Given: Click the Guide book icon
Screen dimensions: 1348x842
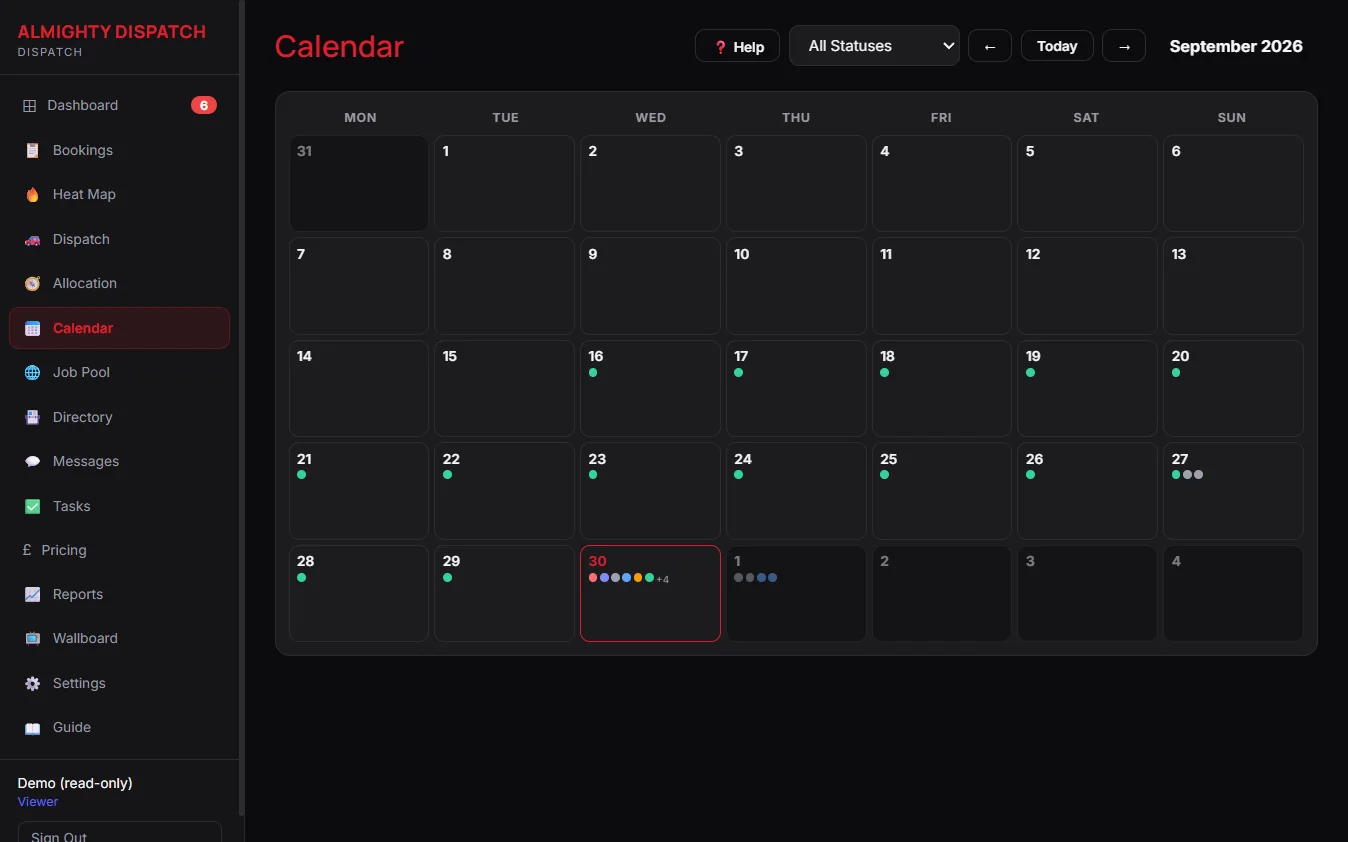Looking at the screenshot, I should tap(33, 728).
